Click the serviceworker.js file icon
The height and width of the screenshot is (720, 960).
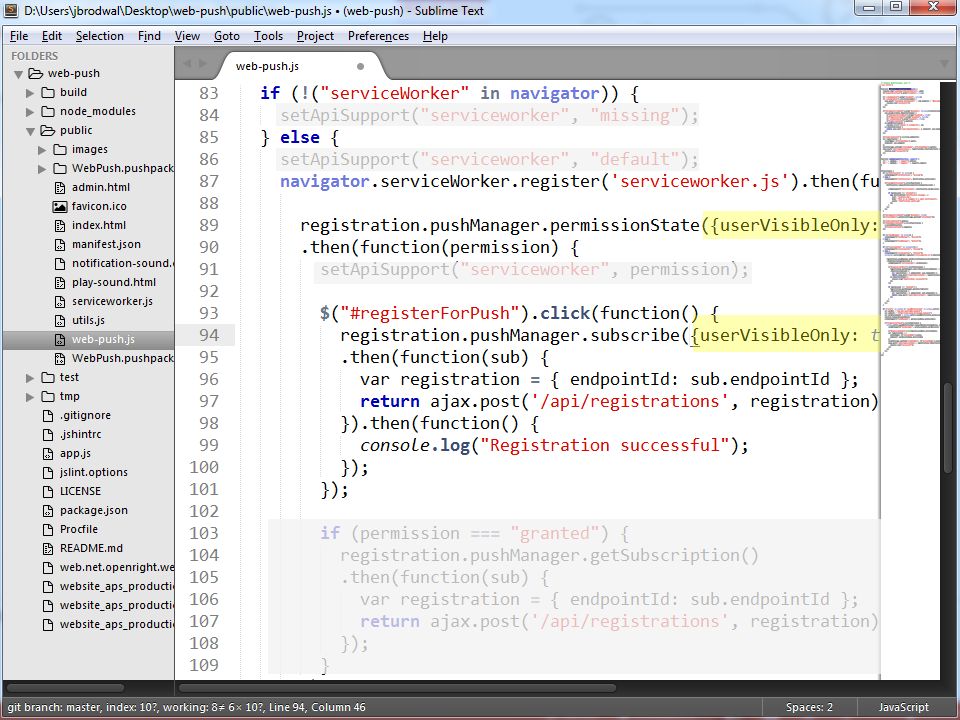coord(60,301)
